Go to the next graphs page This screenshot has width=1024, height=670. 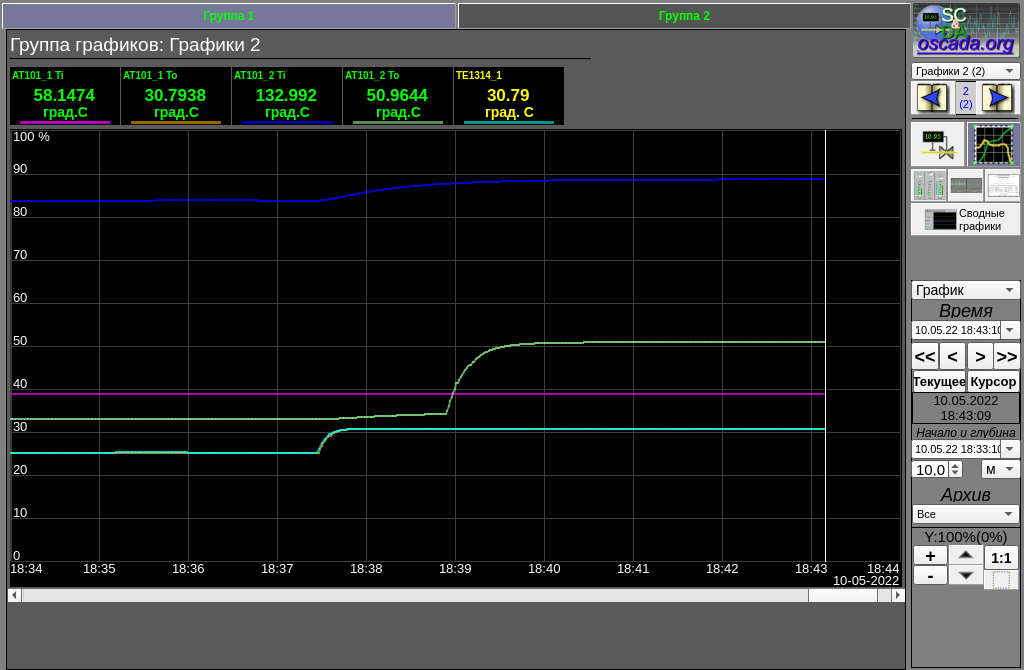(x=997, y=97)
